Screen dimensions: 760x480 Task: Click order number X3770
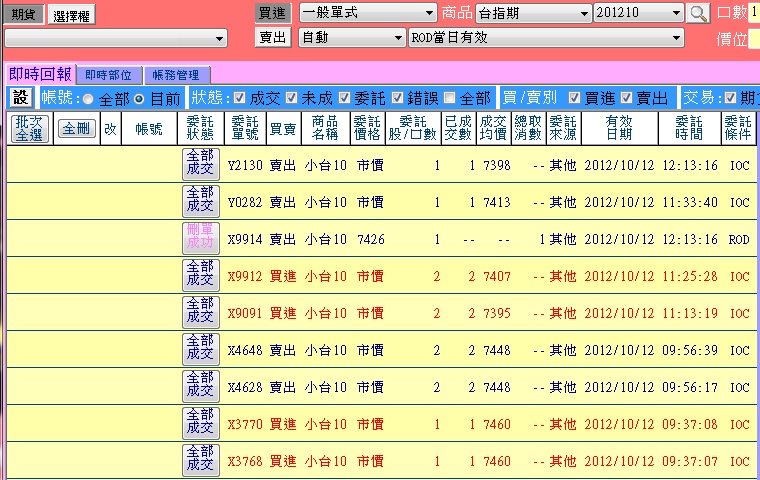(x=245, y=424)
